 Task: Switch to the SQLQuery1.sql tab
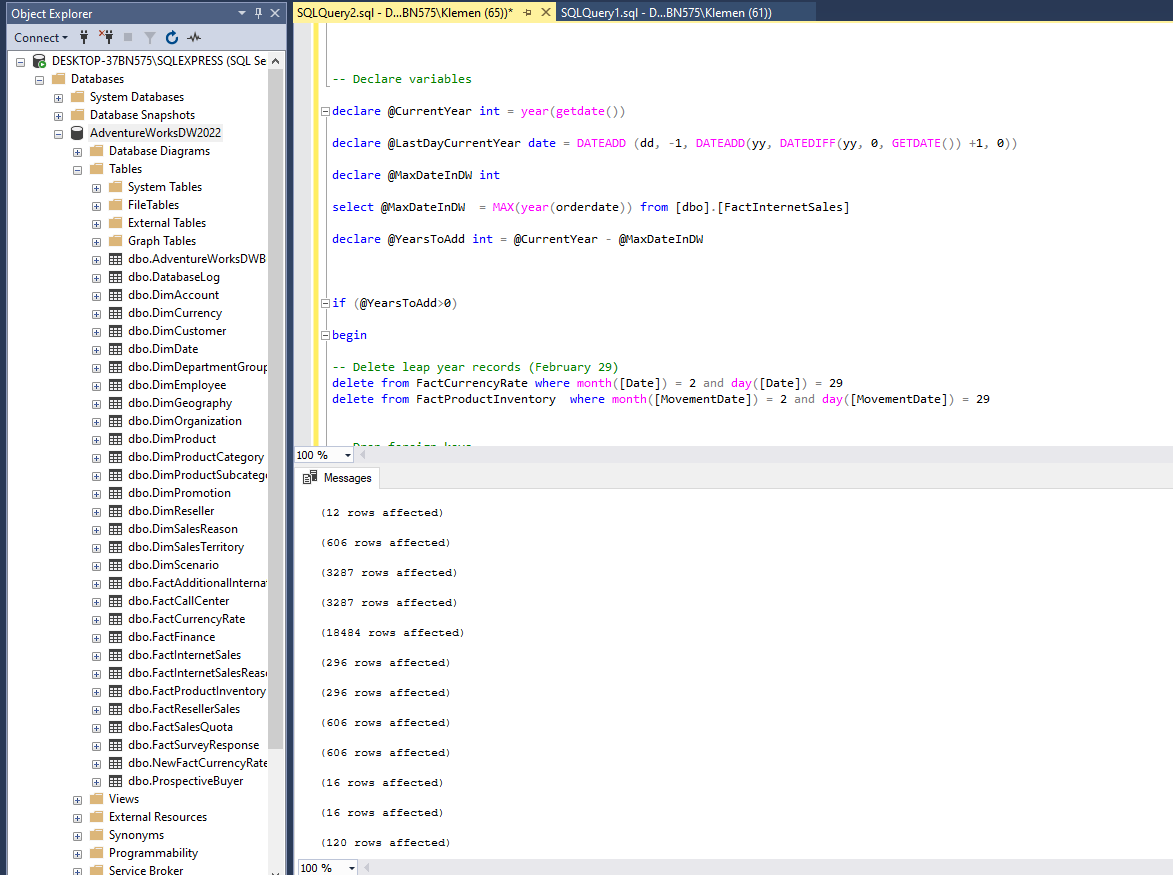click(665, 12)
